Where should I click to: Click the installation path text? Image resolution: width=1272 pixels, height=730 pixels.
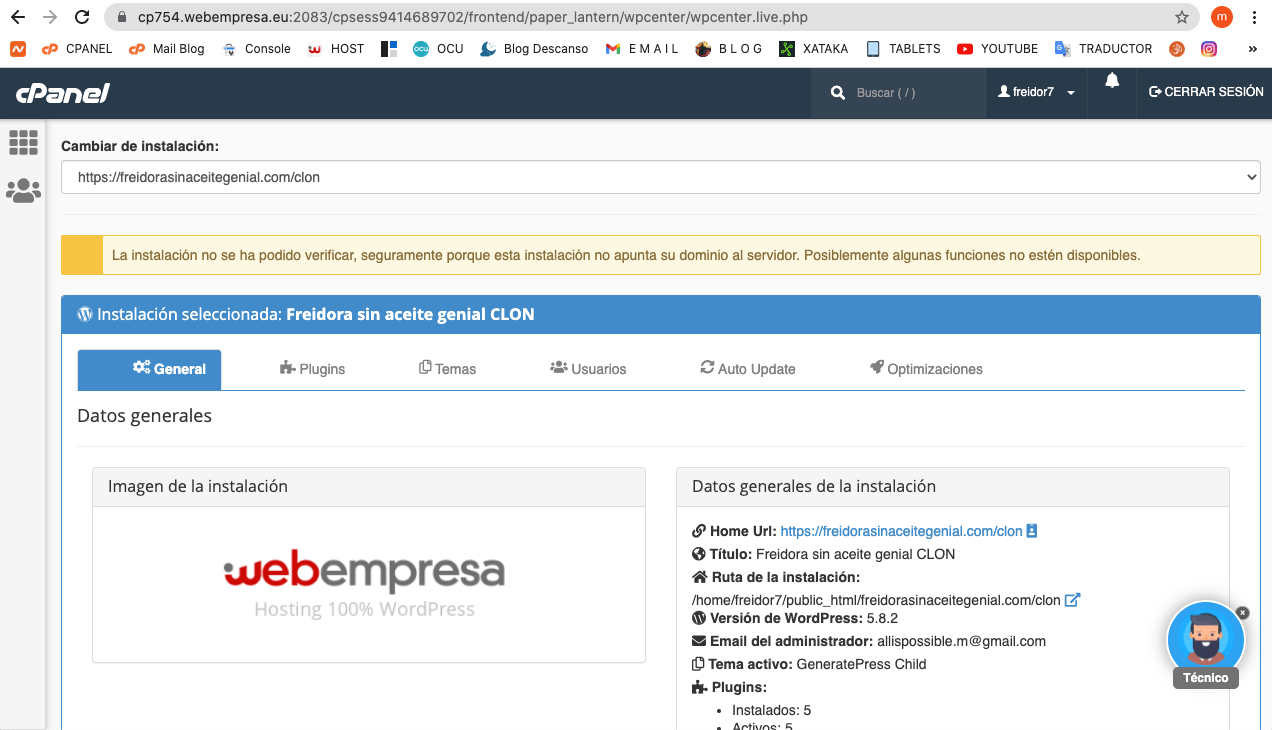876,600
